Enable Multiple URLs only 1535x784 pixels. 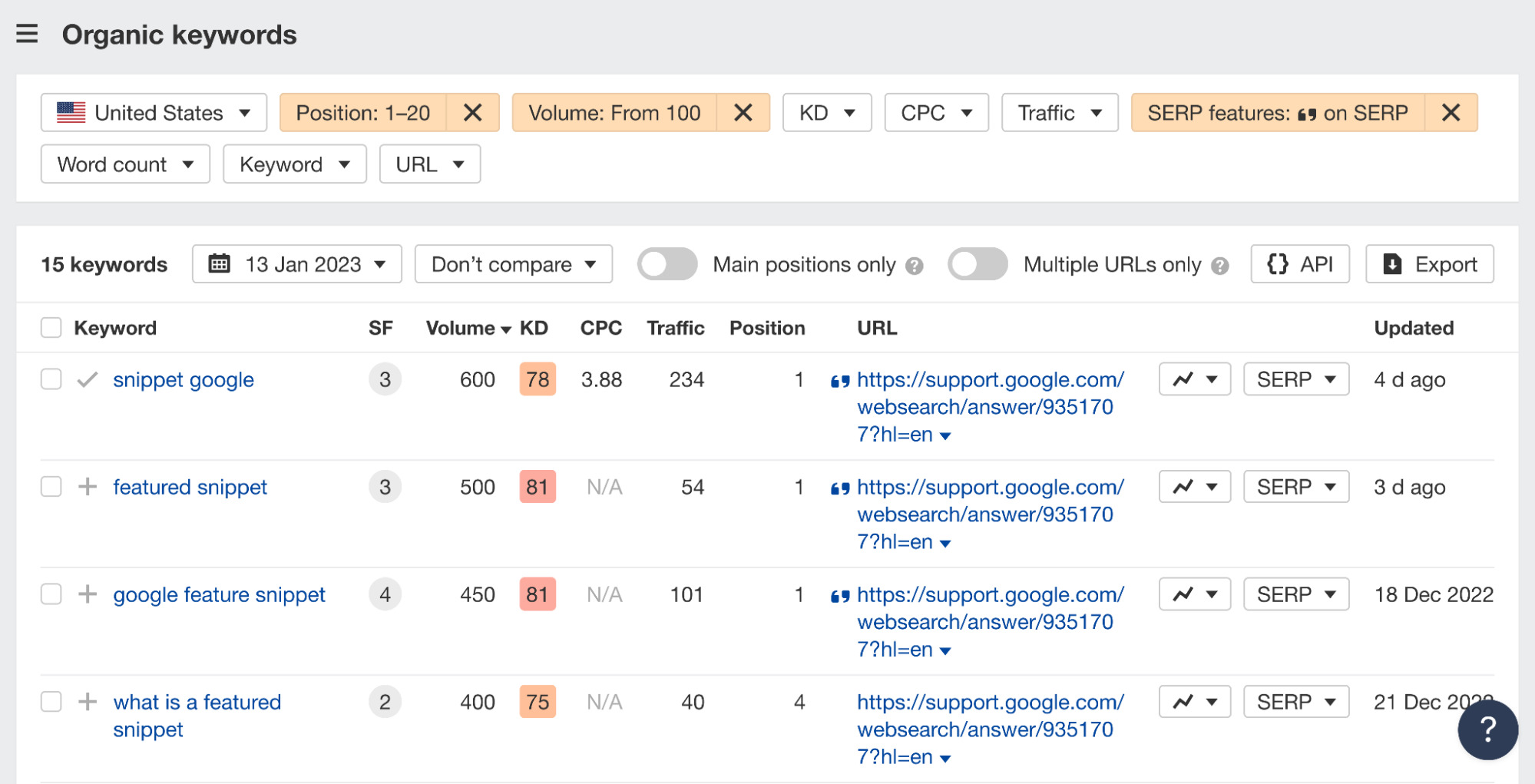pos(977,264)
